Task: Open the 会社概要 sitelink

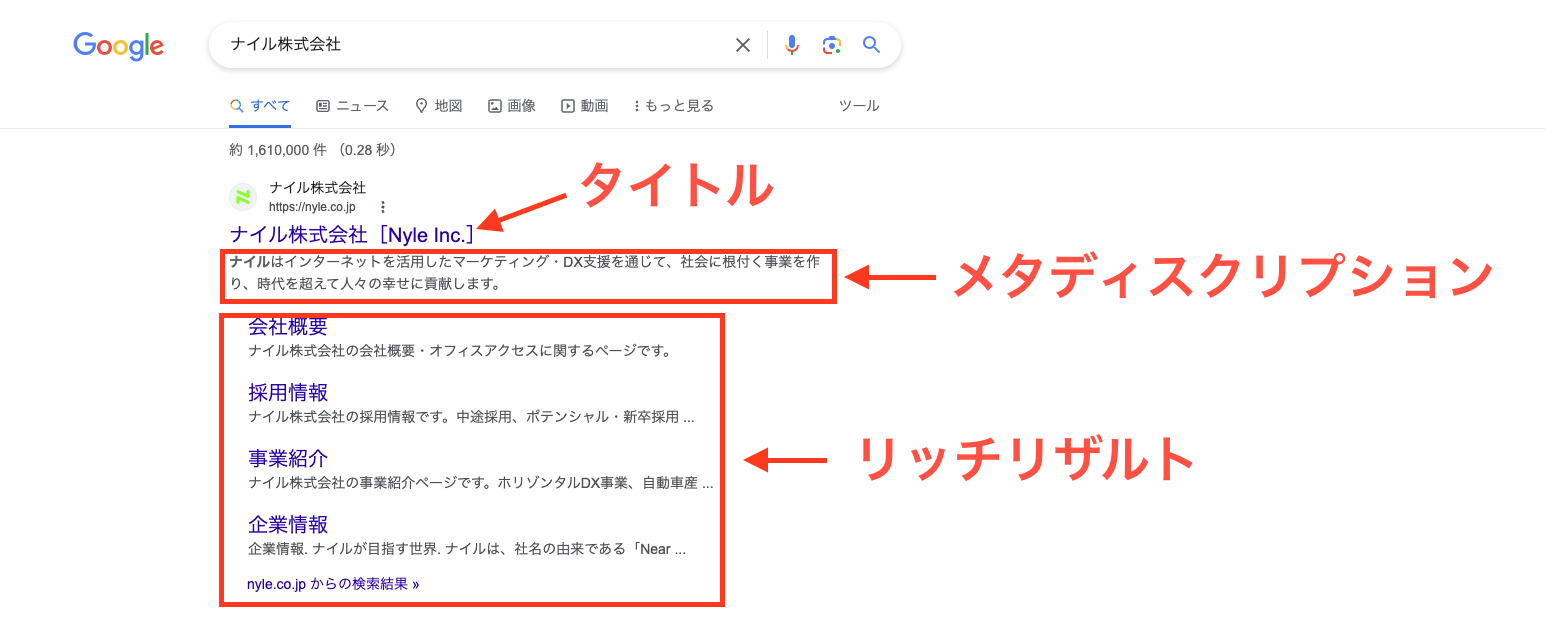Action: point(288,327)
